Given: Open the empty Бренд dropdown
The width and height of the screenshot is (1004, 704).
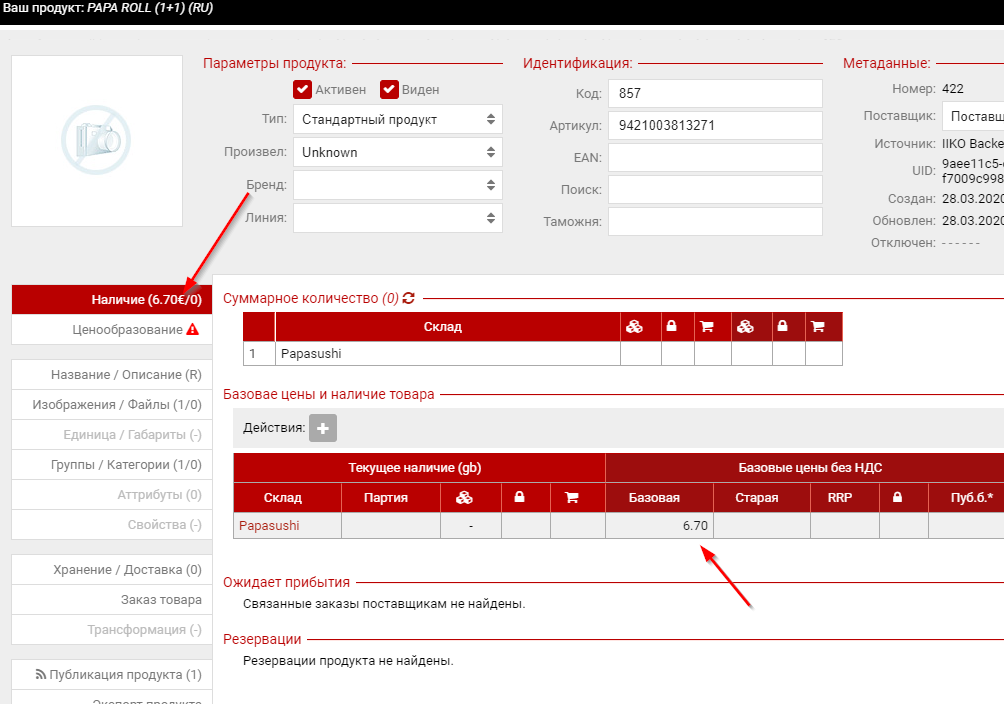Looking at the screenshot, I should click(x=397, y=185).
